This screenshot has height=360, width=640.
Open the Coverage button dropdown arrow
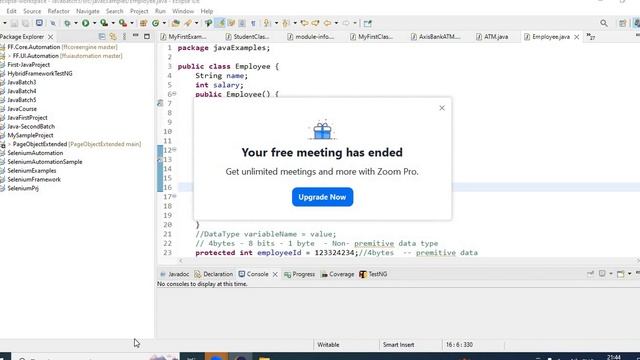113,23
